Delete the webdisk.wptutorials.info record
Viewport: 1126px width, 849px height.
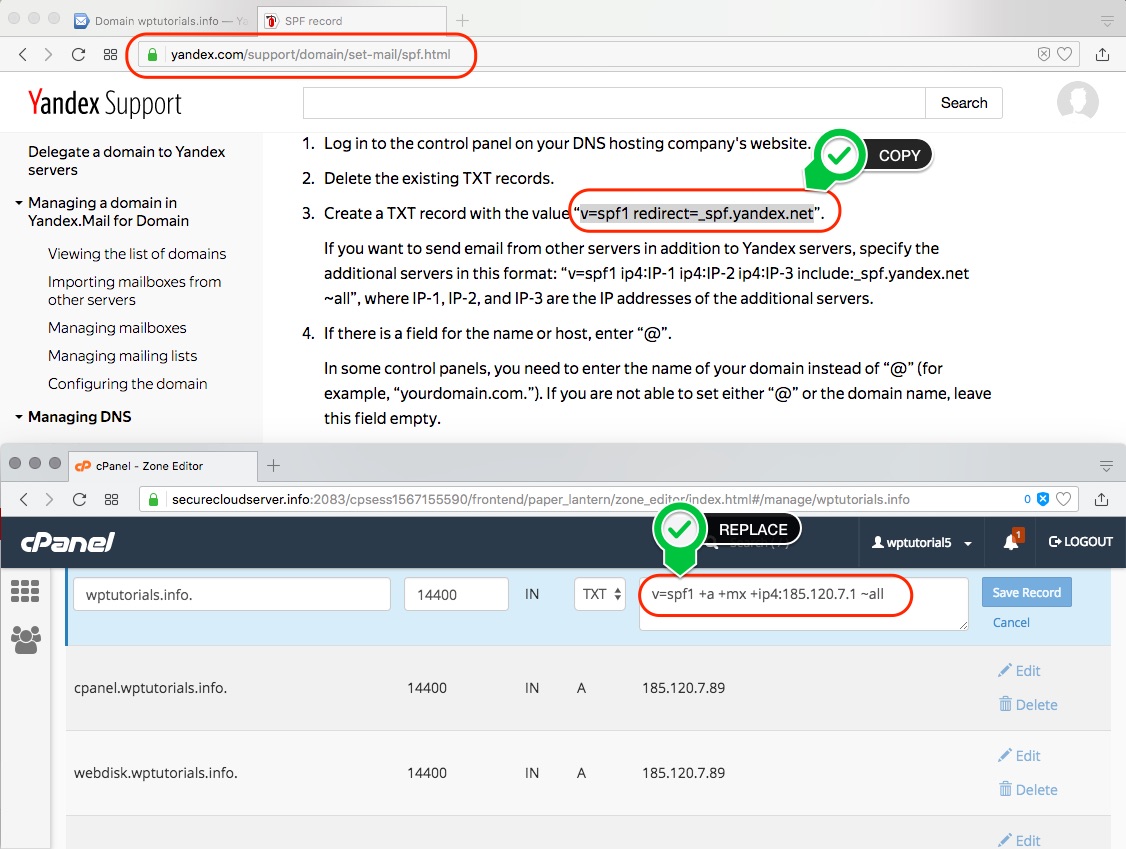coord(1028,789)
